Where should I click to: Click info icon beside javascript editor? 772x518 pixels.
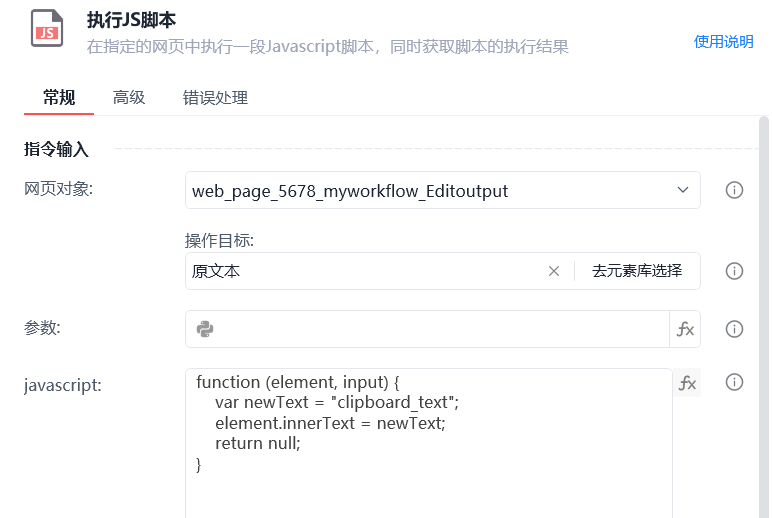coord(734,382)
